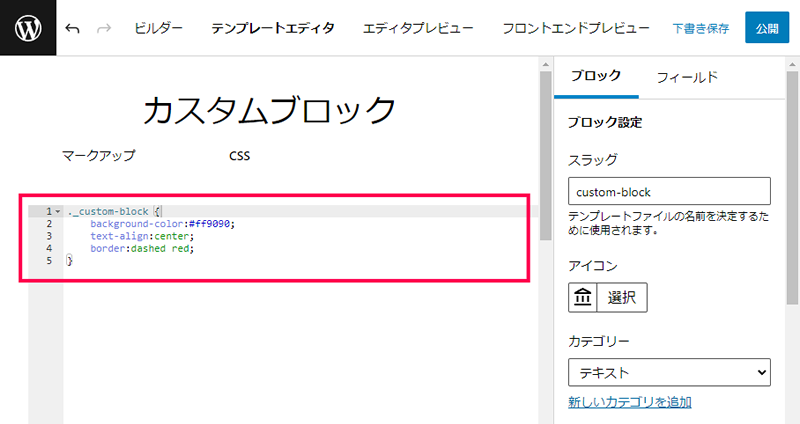Click the カスタムブロック title

[269, 111]
